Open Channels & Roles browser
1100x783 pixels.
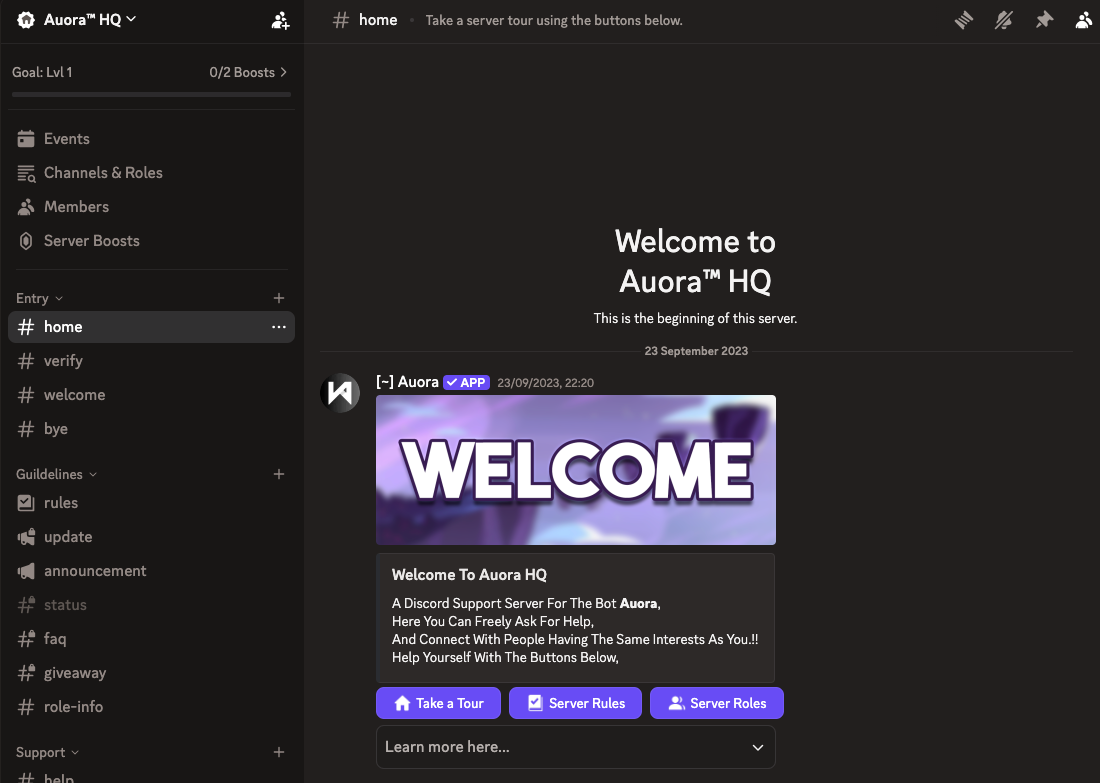102,173
